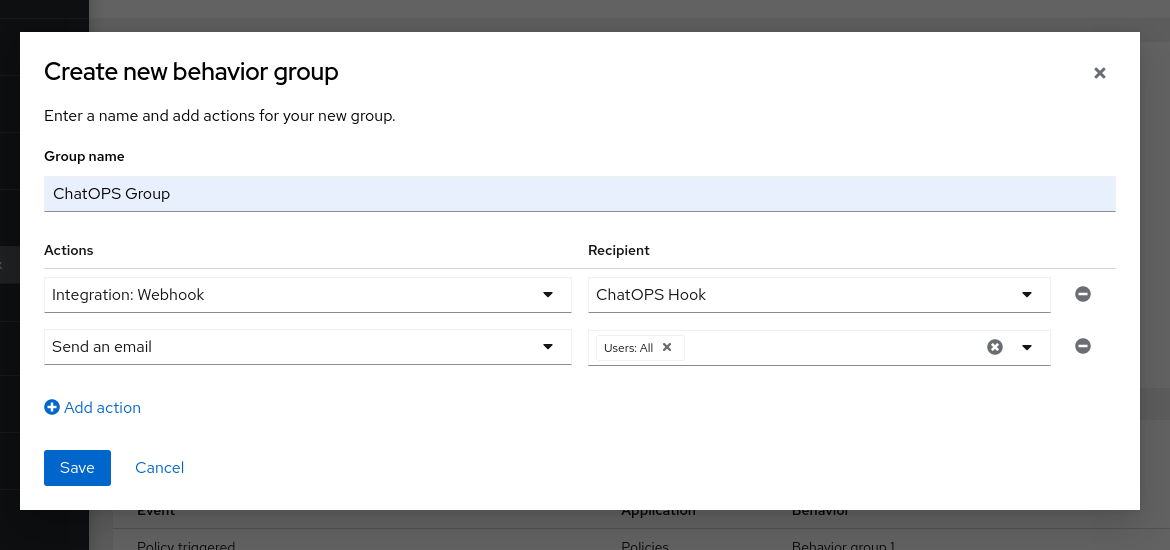Click the caret arrow beside Integration: Webhook
The width and height of the screenshot is (1170, 550).
[x=547, y=295]
